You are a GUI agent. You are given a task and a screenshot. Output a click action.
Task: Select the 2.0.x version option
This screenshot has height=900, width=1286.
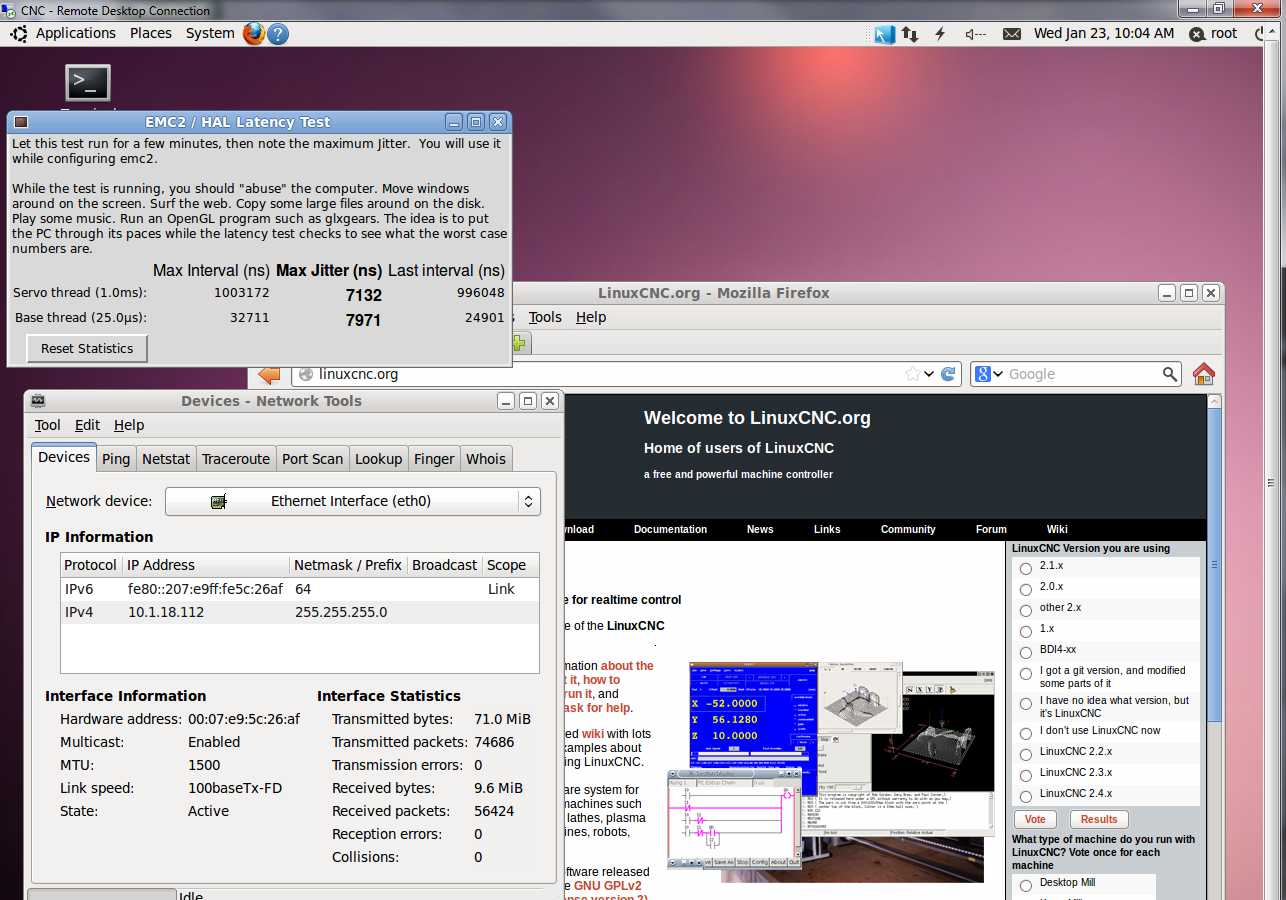pos(1025,589)
